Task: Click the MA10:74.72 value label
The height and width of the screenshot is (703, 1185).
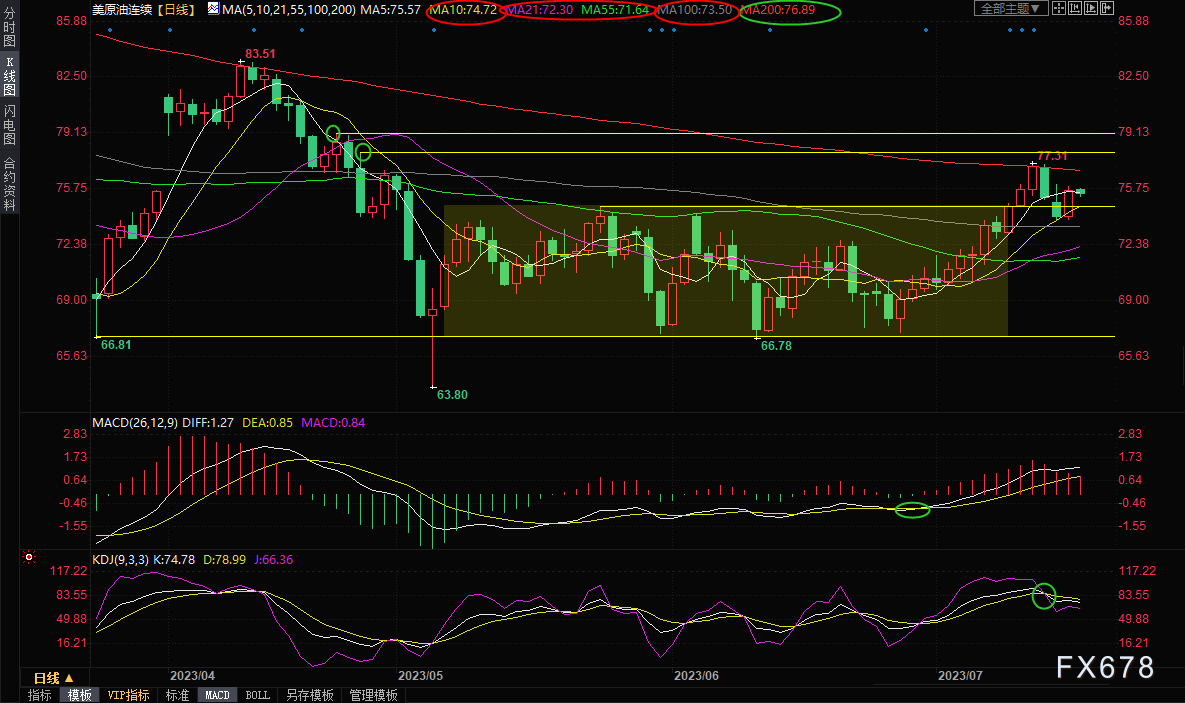Action: coord(463,10)
